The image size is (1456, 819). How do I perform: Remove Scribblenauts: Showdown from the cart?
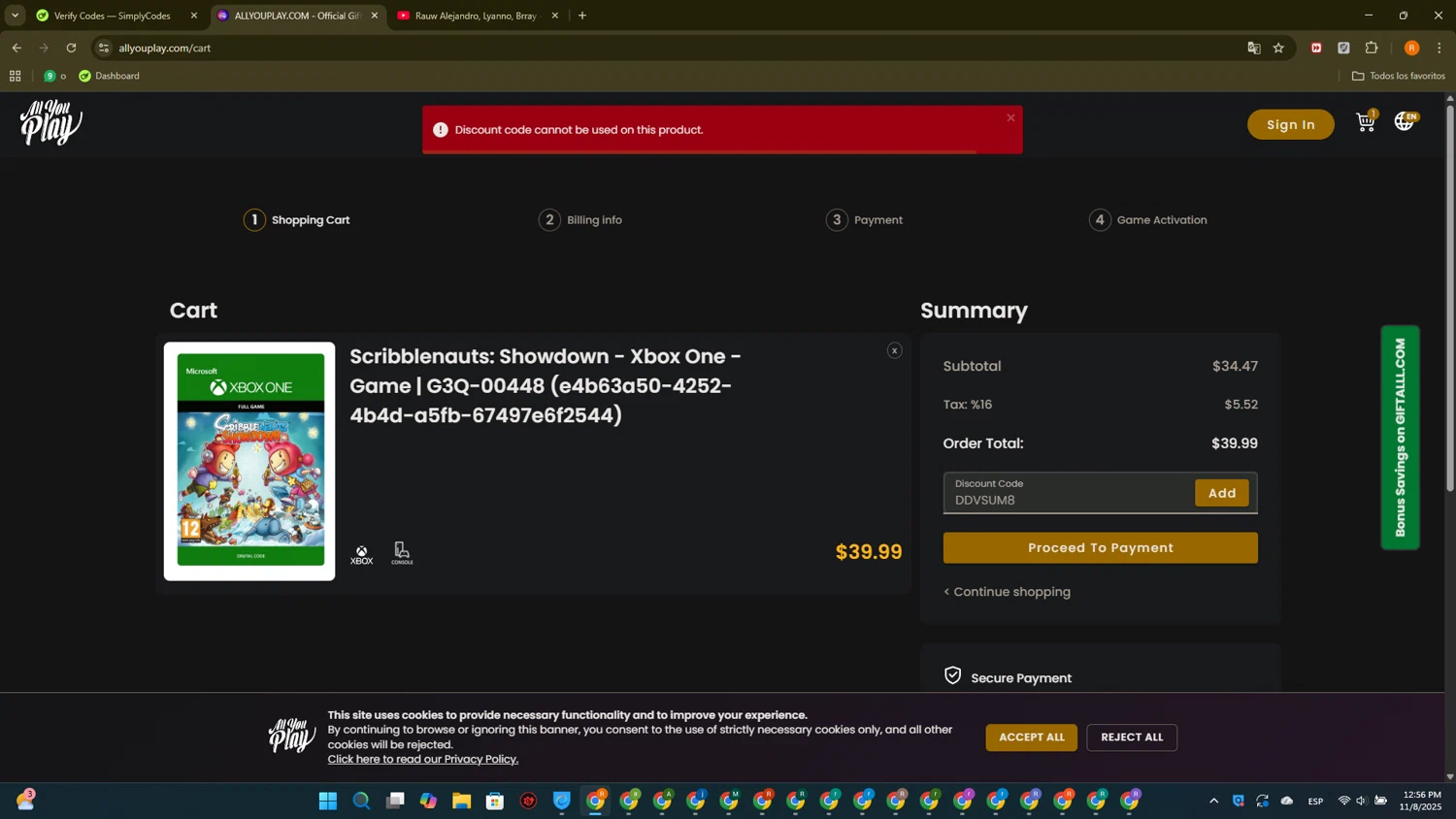pos(894,350)
